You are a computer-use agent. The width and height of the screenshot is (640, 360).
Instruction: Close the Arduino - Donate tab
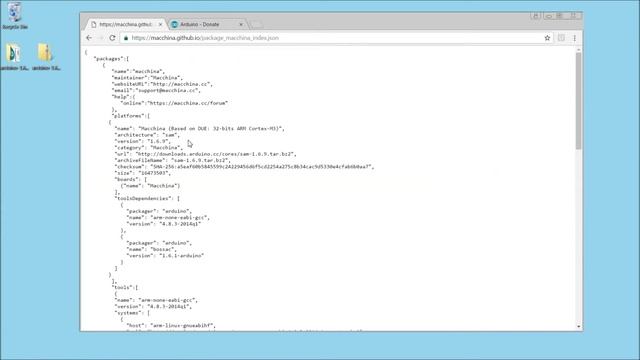click(241, 24)
